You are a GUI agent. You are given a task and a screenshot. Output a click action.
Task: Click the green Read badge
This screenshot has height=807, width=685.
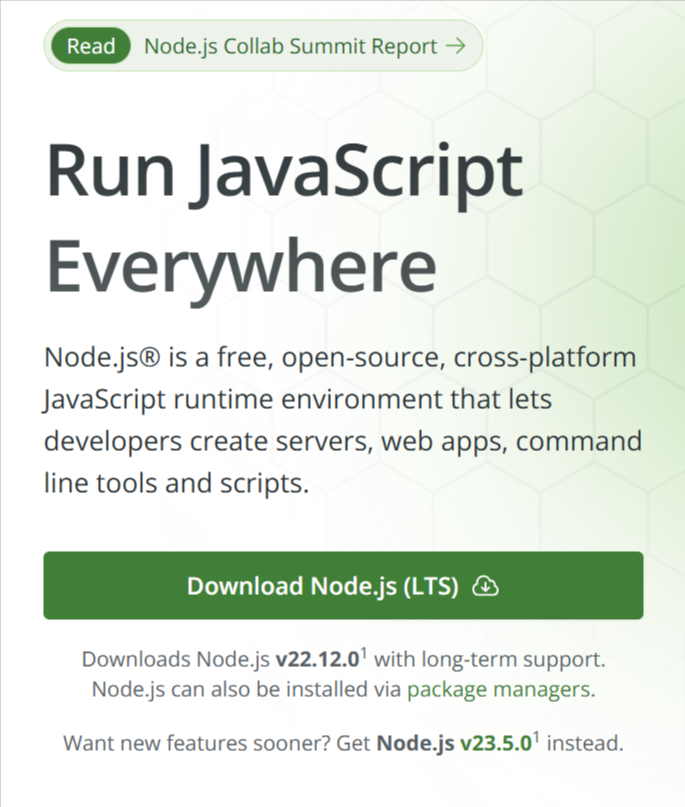[x=91, y=46]
